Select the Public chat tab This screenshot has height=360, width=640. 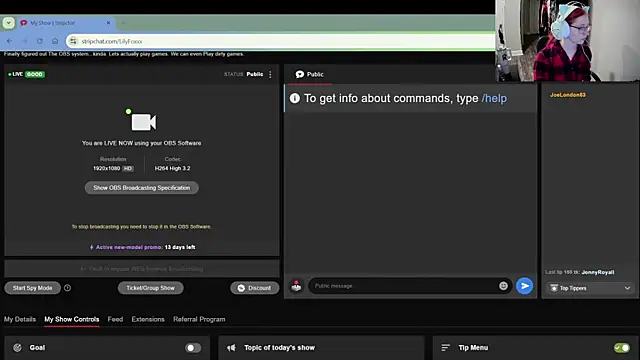coord(309,74)
